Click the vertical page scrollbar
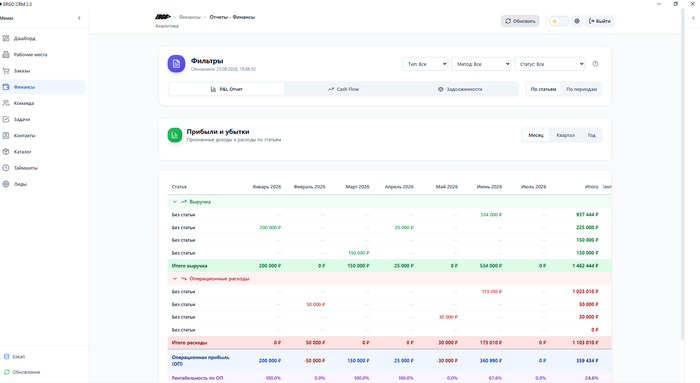 (682, 174)
